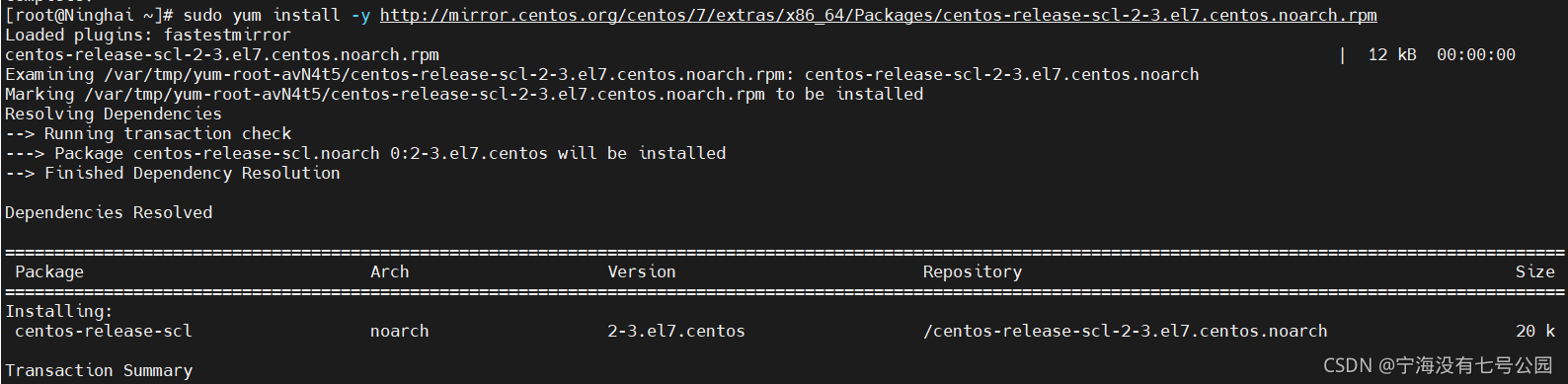Screen dimensions: 1568x384
Task: Click the 'Arch' column header
Action: 390,271
